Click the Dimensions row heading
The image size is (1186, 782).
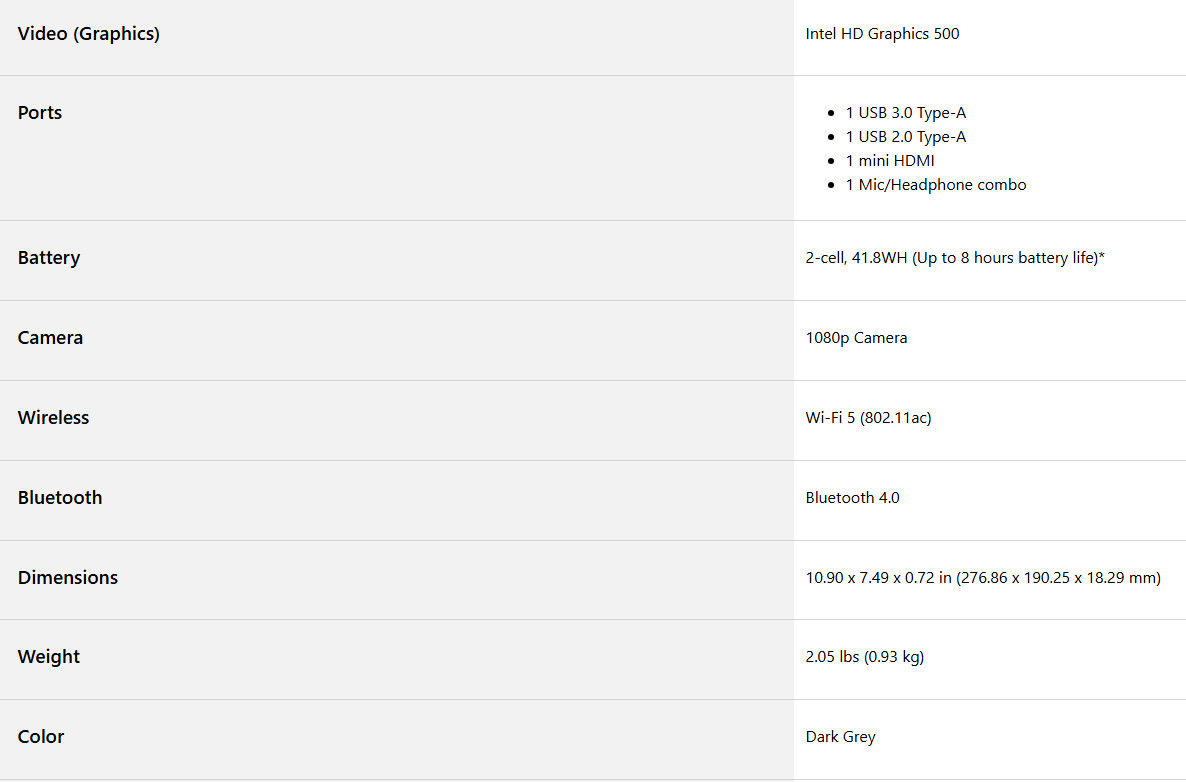(x=68, y=578)
